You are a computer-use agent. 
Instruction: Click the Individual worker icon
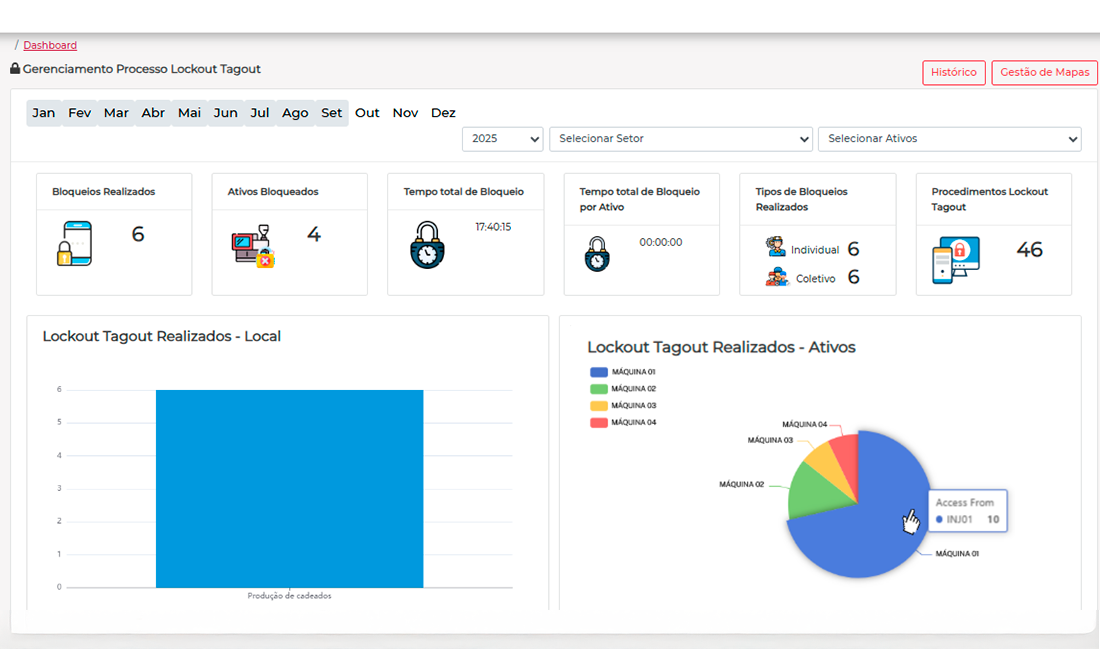(x=776, y=246)
